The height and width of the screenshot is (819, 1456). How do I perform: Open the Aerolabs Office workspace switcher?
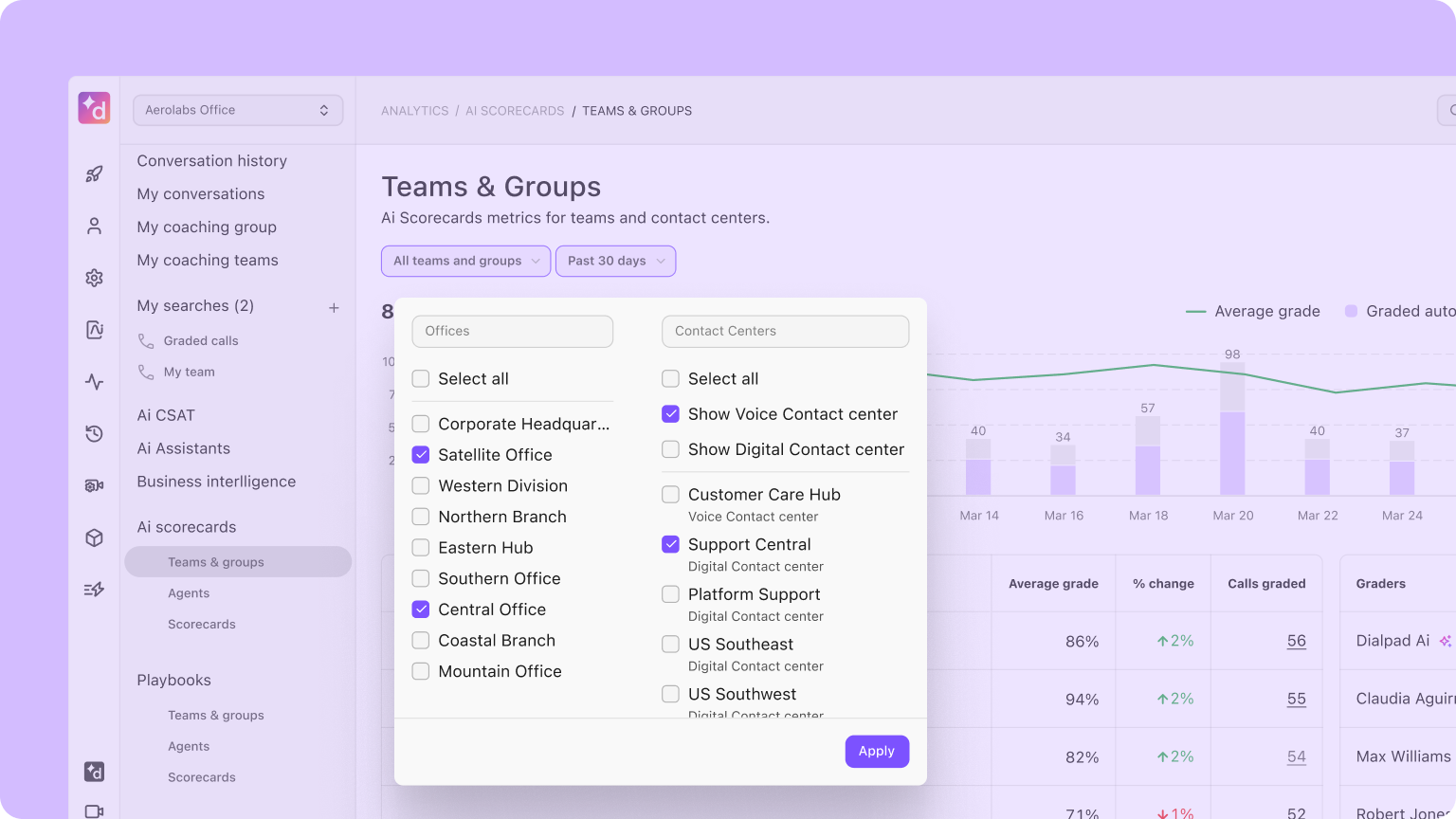tap(237, 110)
